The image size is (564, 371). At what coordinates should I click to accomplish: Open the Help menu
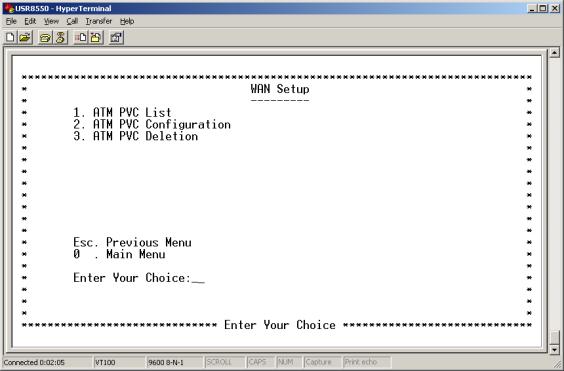(x=127, y=21)
